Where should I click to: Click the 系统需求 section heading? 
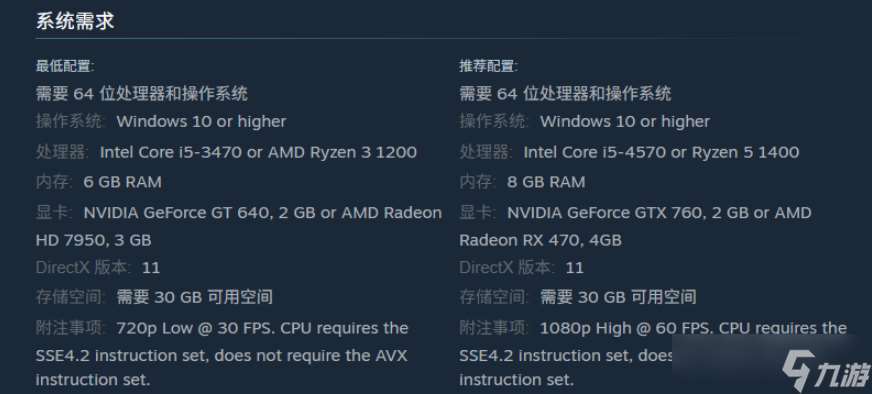pos(75,21)
